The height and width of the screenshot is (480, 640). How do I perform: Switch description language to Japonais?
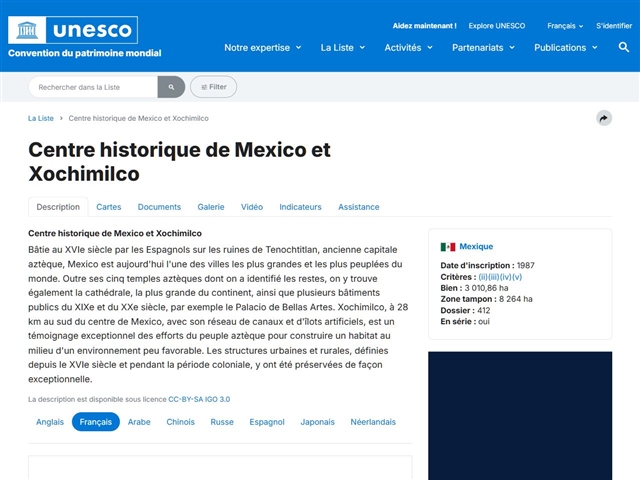[x=318, y=422]
